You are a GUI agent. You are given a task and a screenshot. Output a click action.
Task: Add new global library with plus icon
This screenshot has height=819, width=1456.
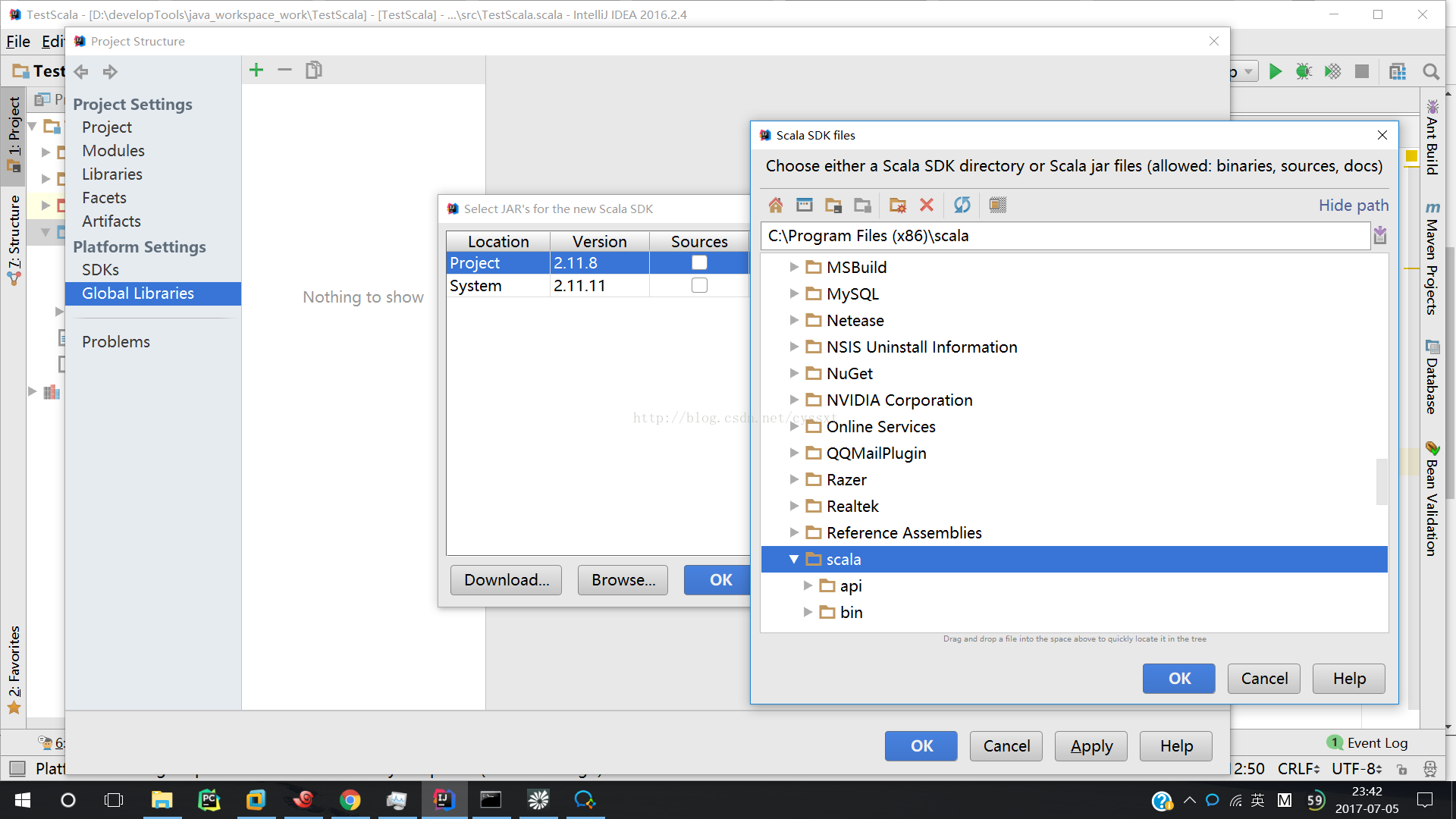pyautogui.click(x=256, y=71)
